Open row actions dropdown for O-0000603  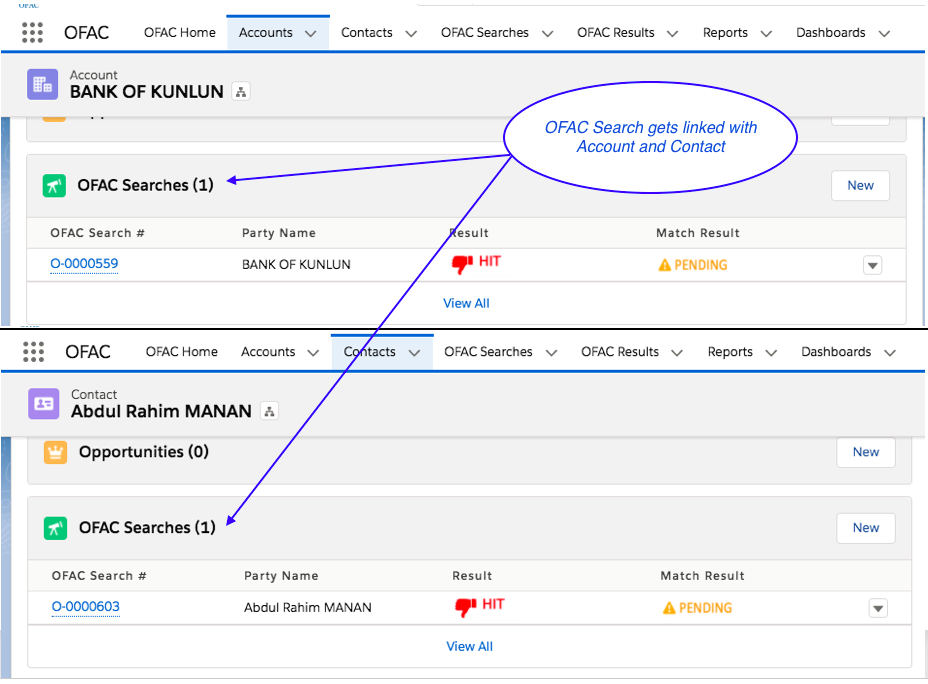[877, 608]
